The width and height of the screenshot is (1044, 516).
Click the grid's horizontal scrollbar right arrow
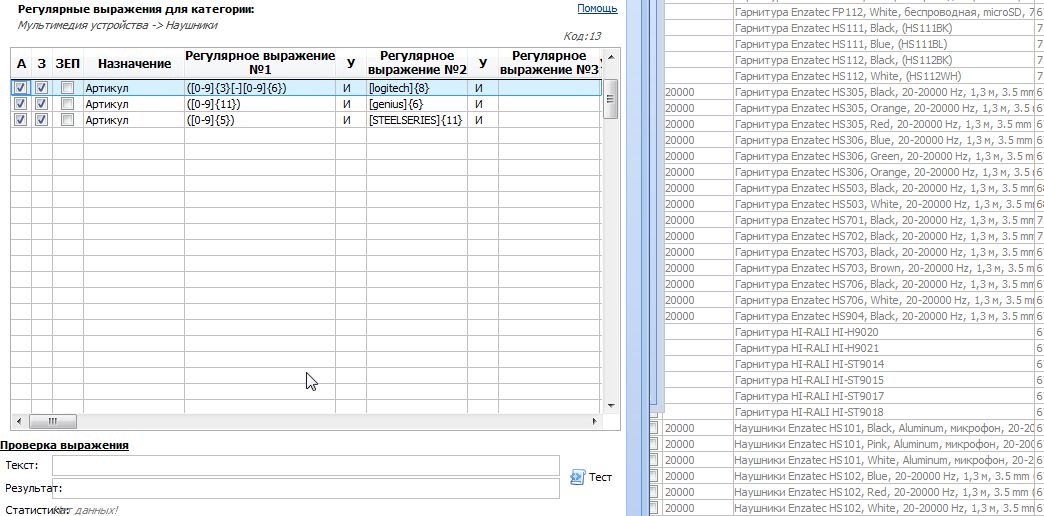(x=595, y=421)
